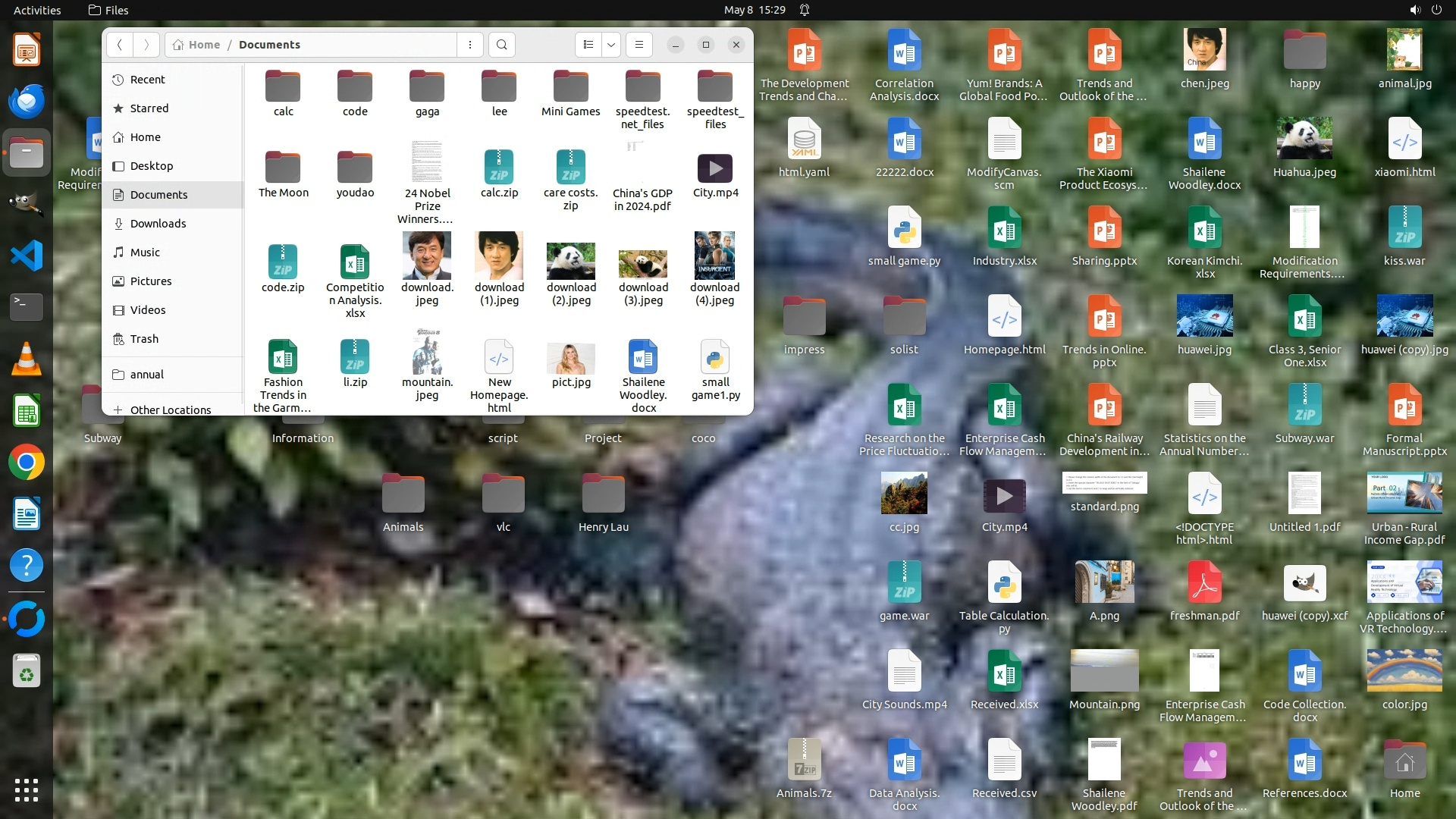Open view options dropdown arrow
This screenshot has height=819, width=1456.
611,45
